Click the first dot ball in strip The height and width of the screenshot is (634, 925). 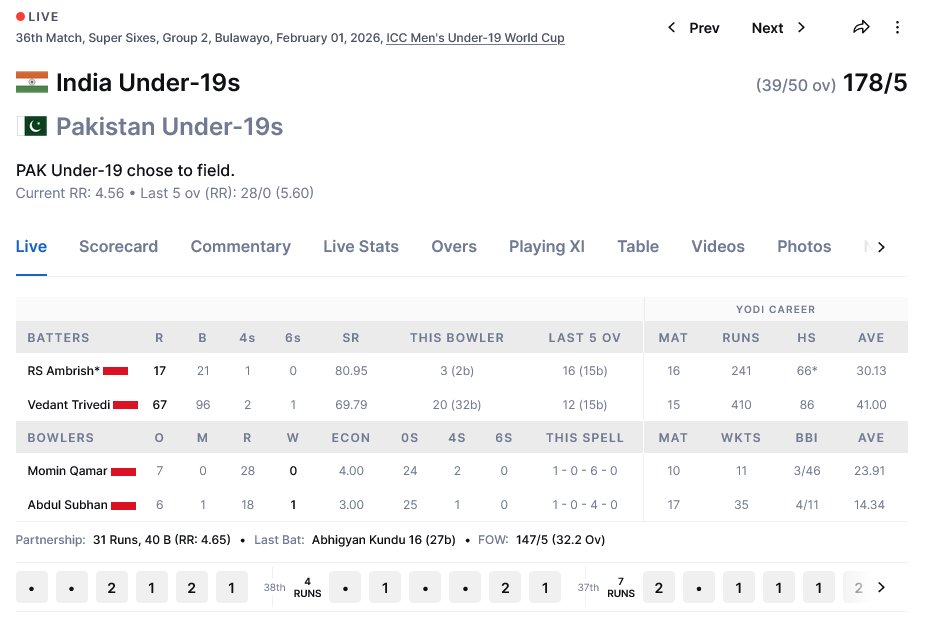31,587
